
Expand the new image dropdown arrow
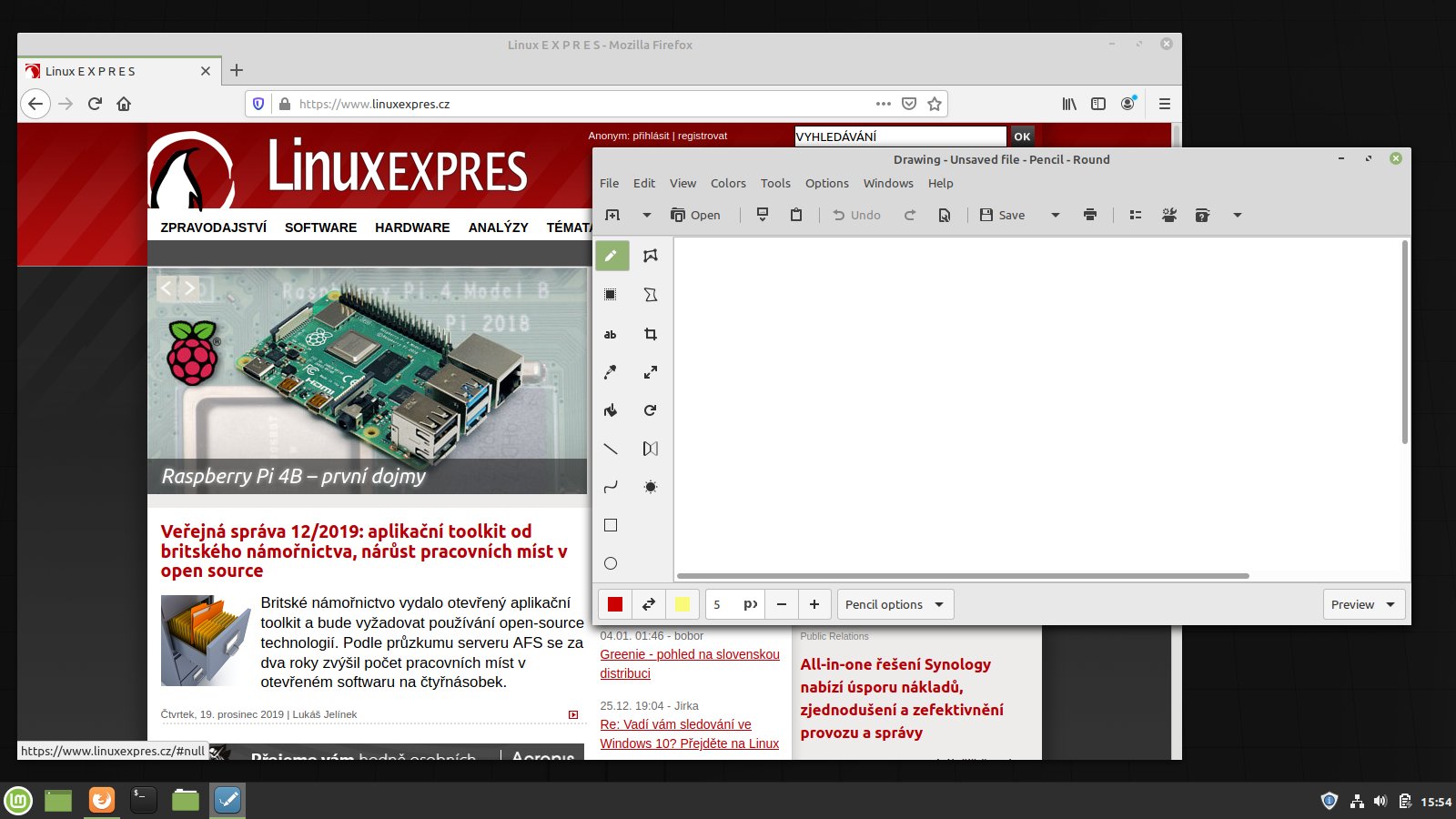click(x=647, y=215)
